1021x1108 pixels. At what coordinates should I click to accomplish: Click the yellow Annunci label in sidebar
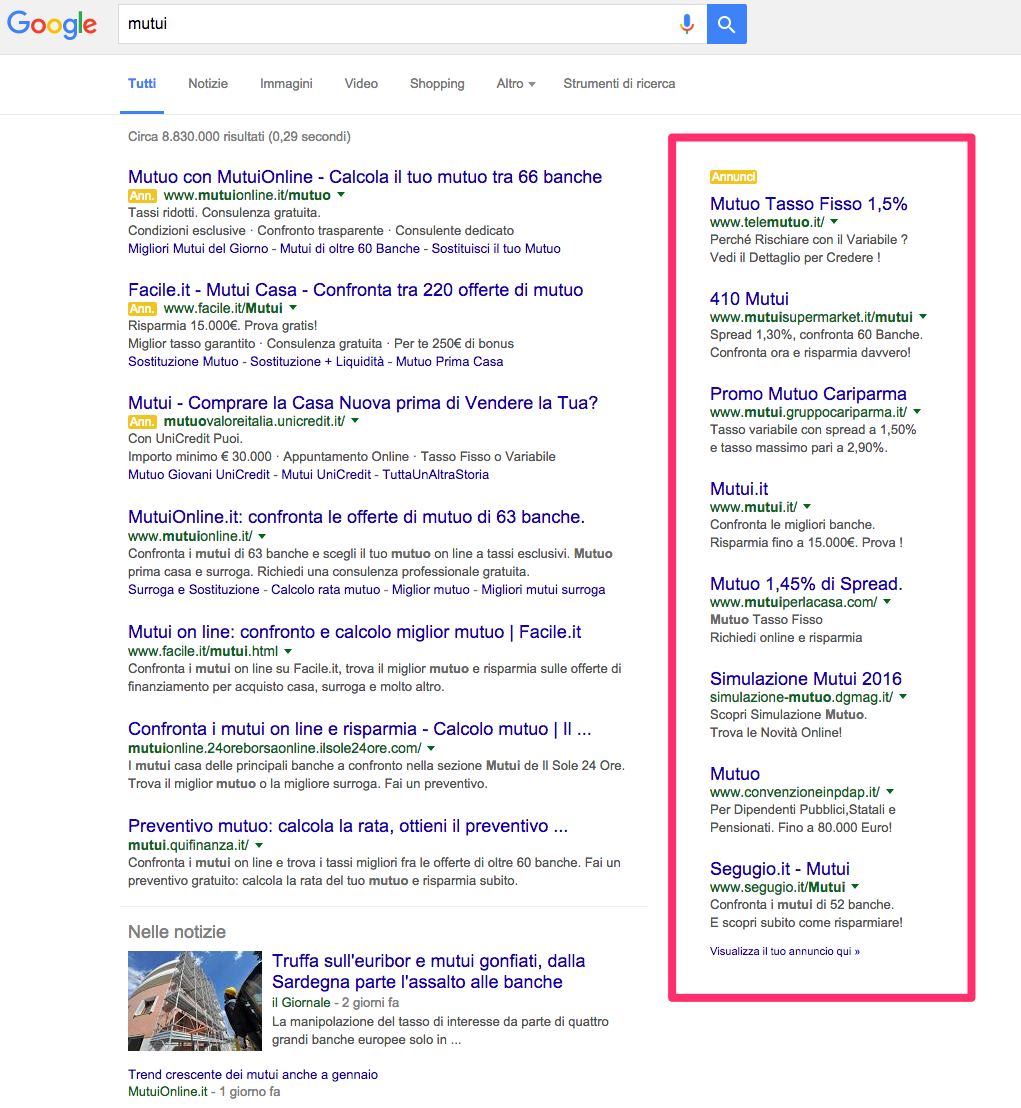(x=733, y=177)
